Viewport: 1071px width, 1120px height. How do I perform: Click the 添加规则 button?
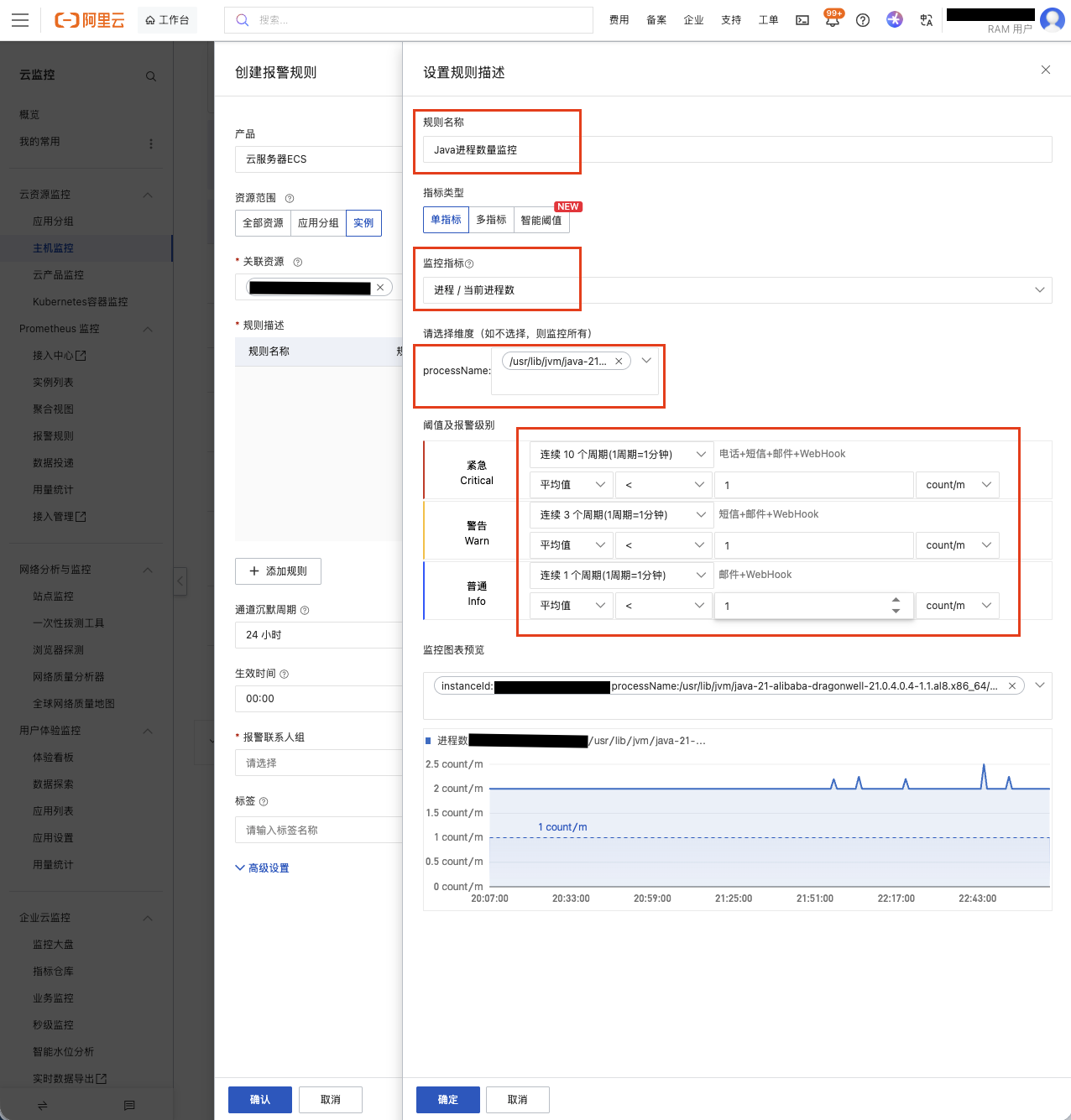(x=278, y=571)
